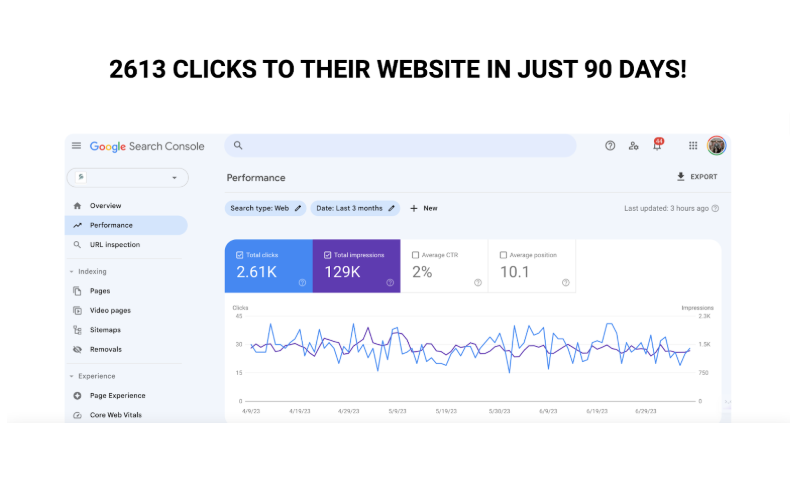Open the Google apps grid
Viewport: 790px width, 497px height.
pyautogui.click(x=693, y=146)
